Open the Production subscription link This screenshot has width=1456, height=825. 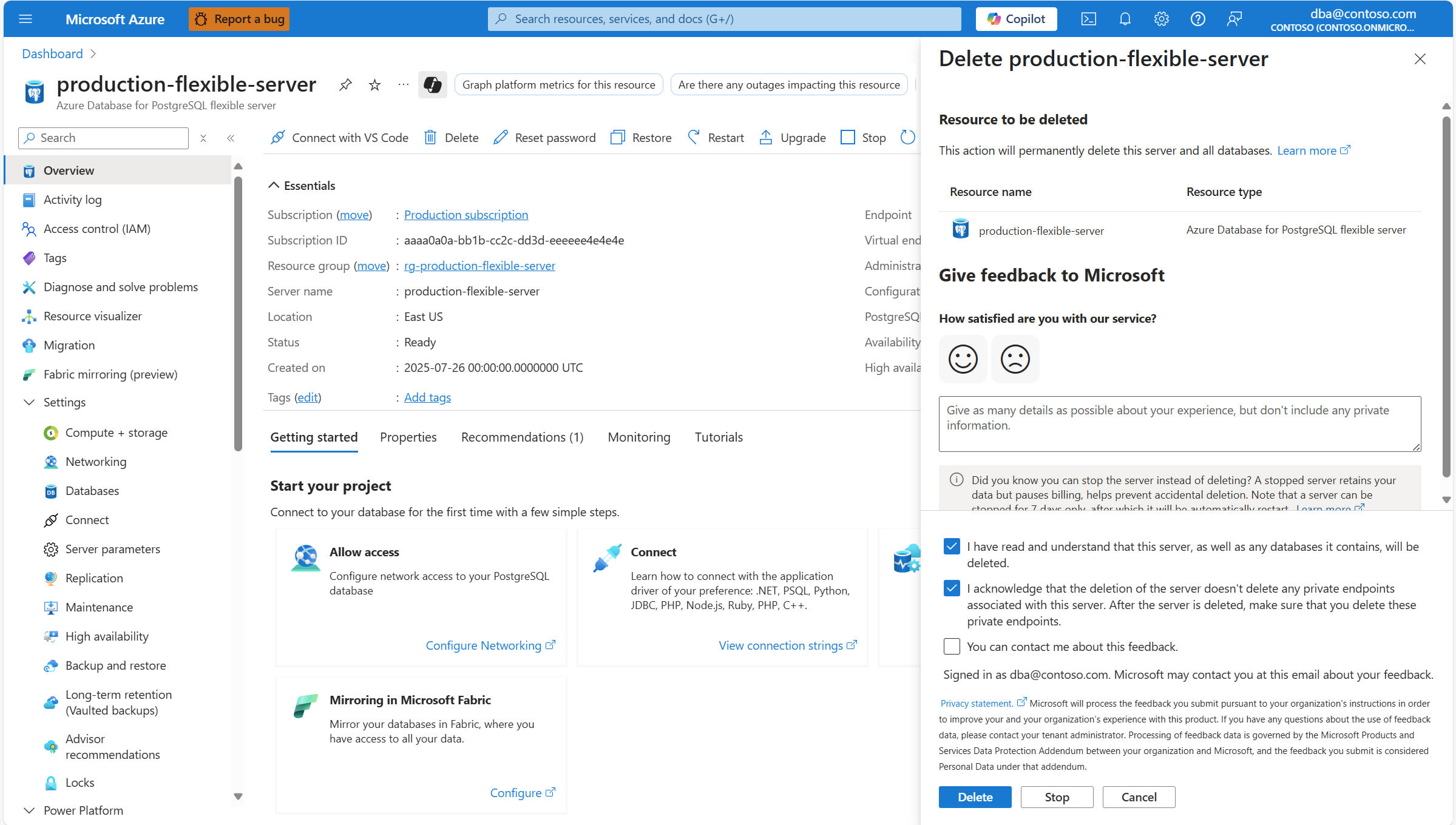[x=466, y=215]
